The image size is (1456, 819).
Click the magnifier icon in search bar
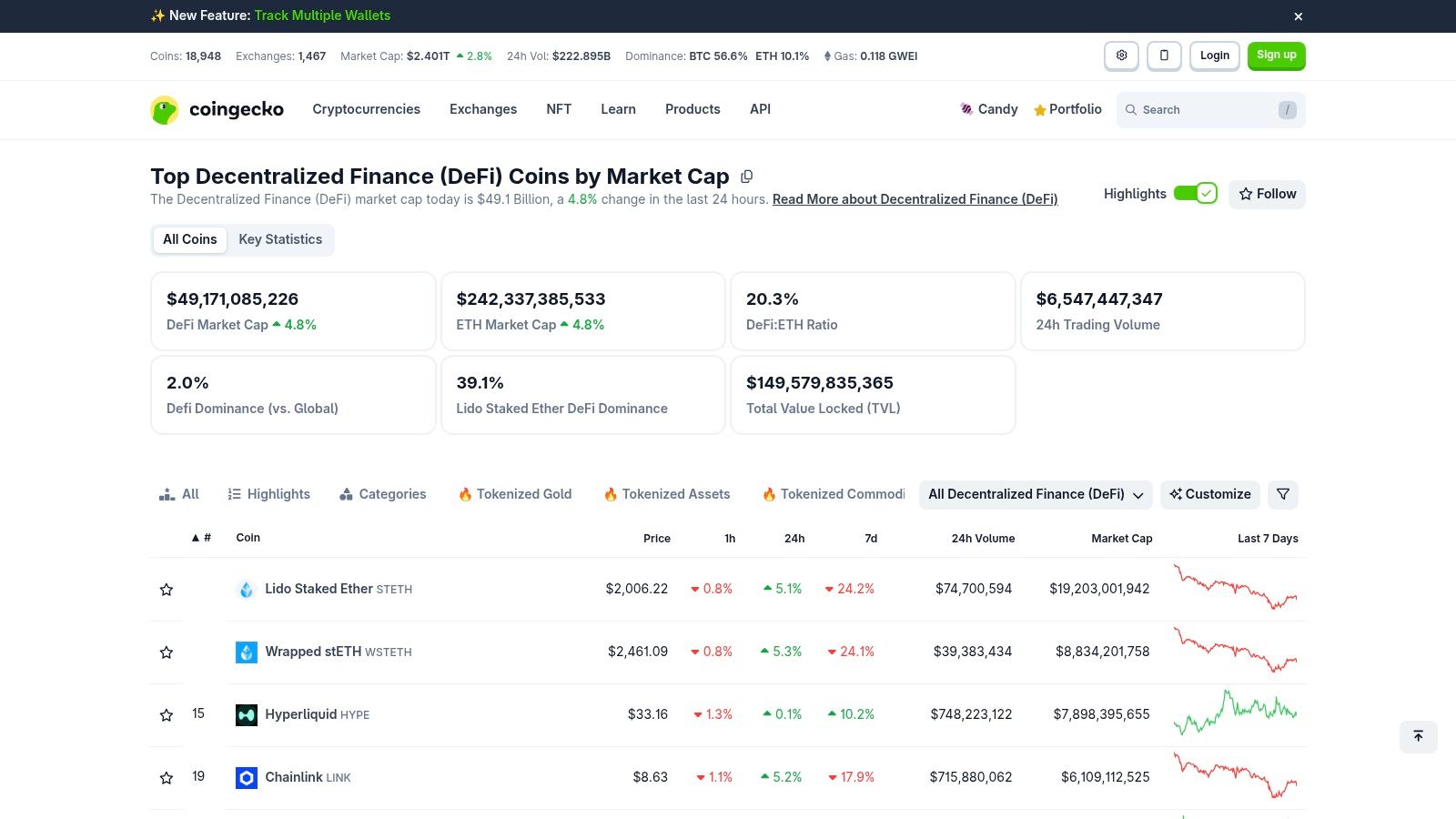1130,109
